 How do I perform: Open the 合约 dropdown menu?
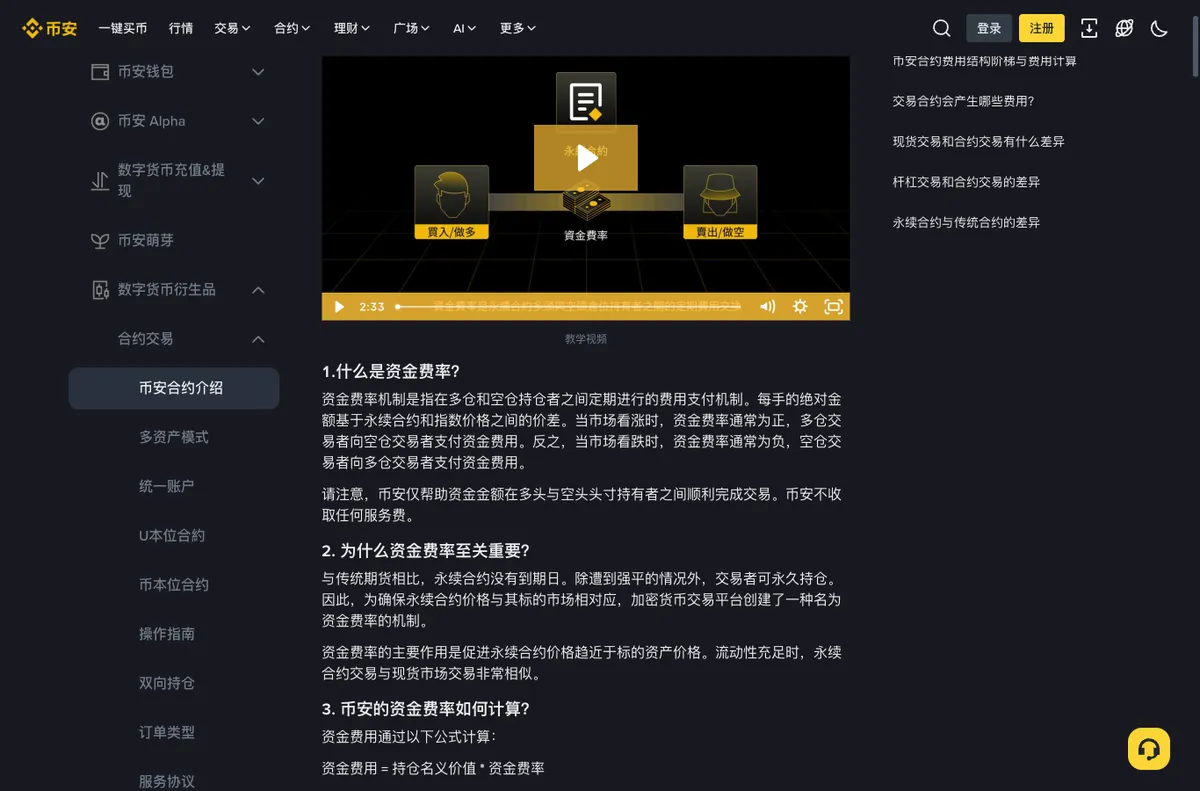(292, 28)
